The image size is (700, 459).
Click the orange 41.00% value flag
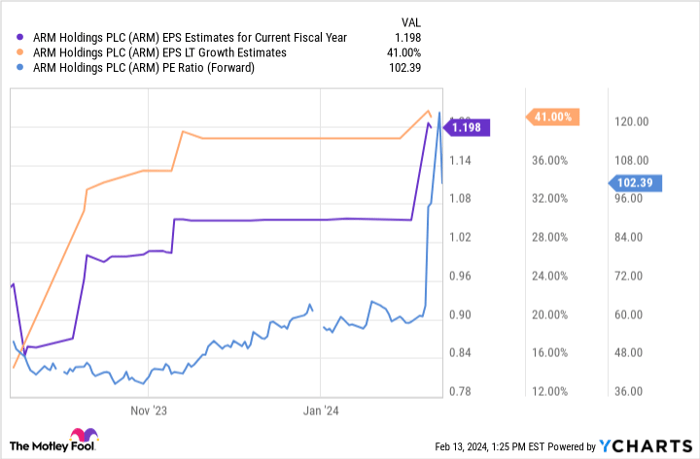coord(552,117)
